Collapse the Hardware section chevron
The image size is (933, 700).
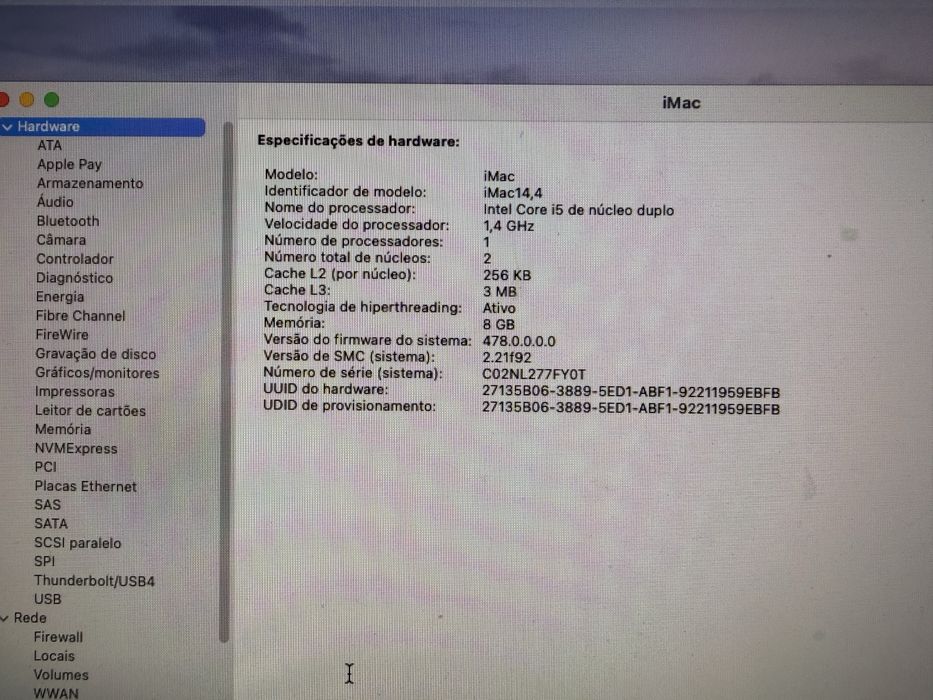point(7,127)
